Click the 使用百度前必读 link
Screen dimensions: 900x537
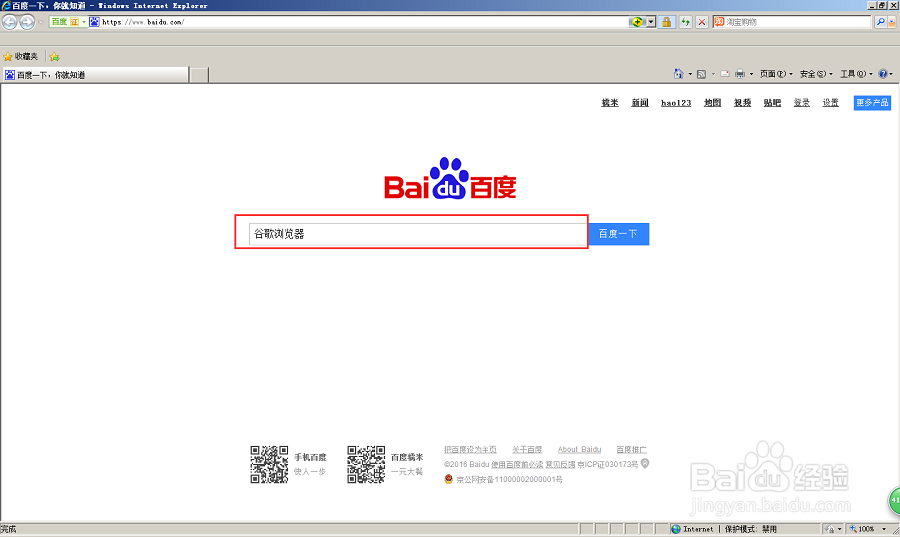pos(517,464)
